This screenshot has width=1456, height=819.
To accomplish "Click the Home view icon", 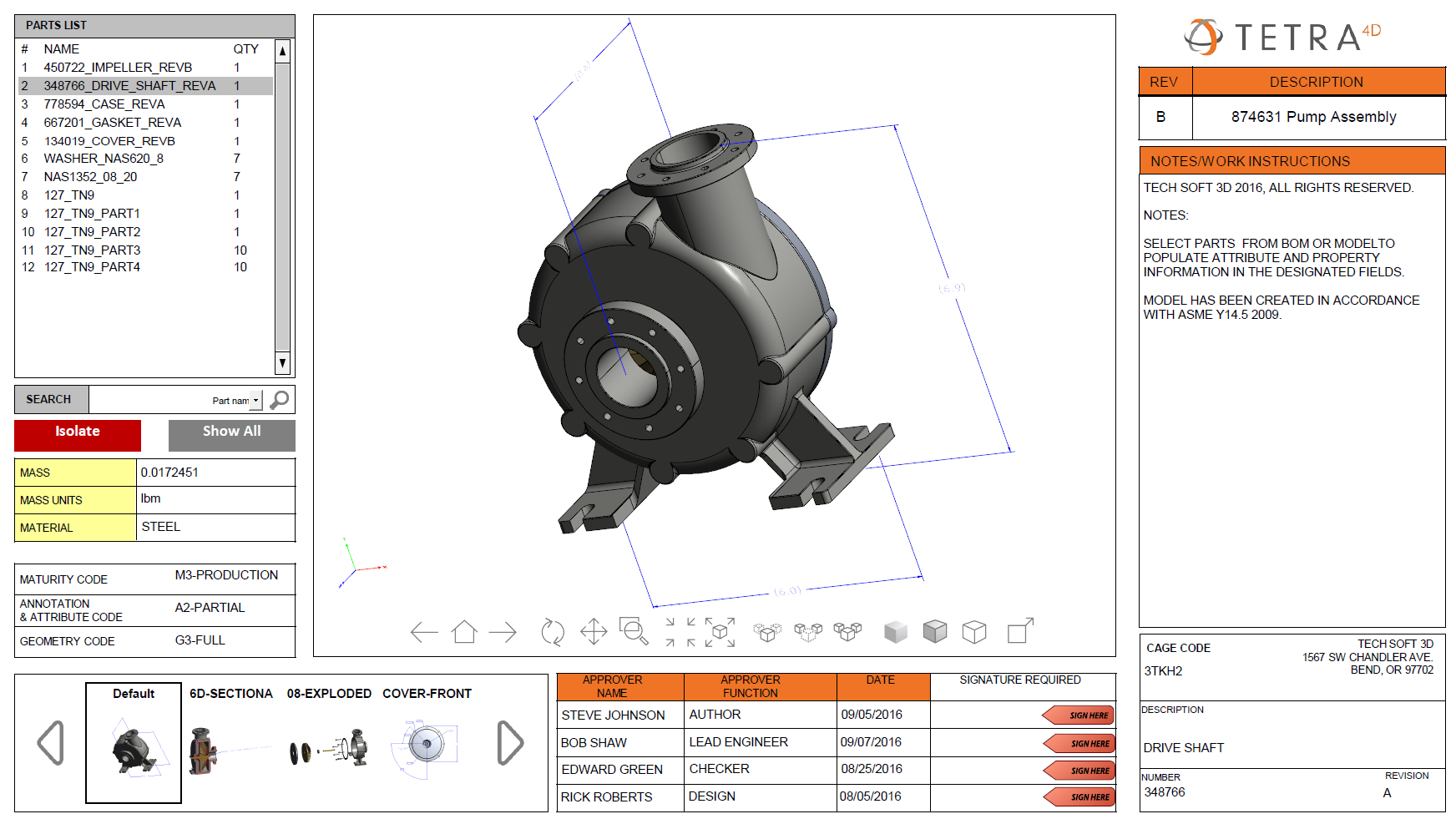I will pyautogui.click(x=465, y=632).
